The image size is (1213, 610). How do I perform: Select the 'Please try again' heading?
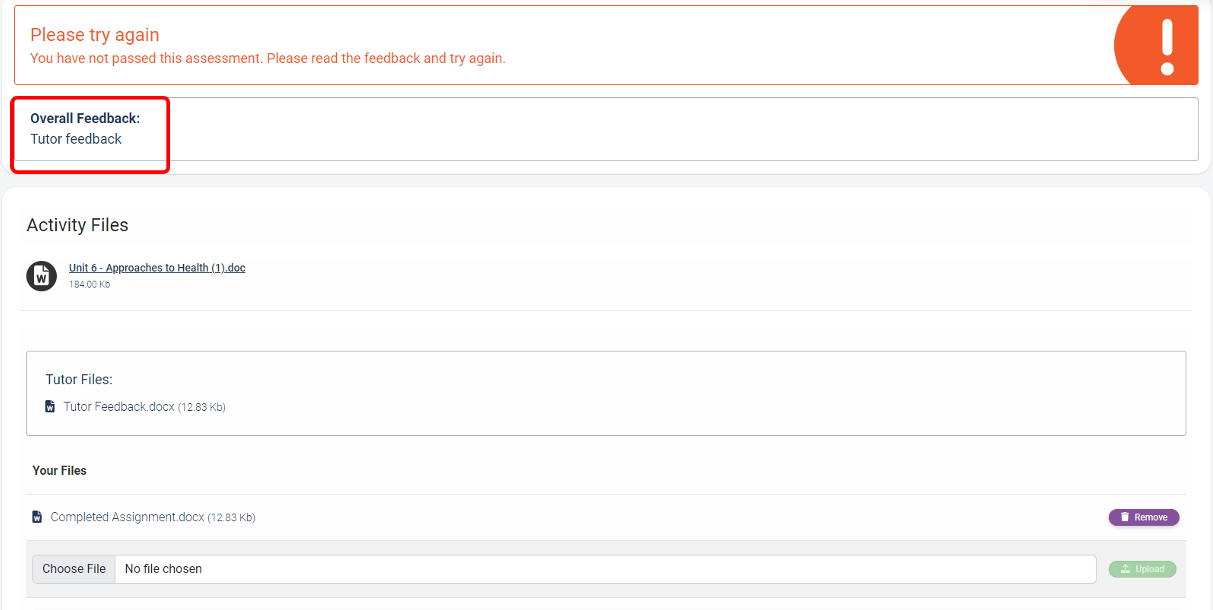[x=95, y=35]
